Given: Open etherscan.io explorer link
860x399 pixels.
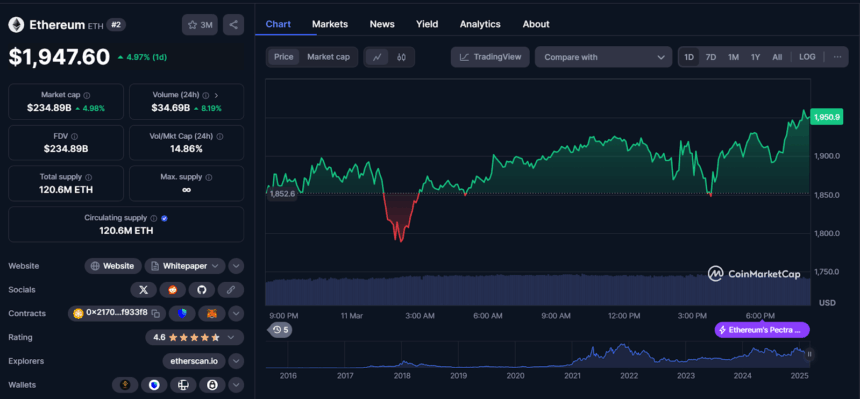Looking at the screenshot, I should point(194,361).
